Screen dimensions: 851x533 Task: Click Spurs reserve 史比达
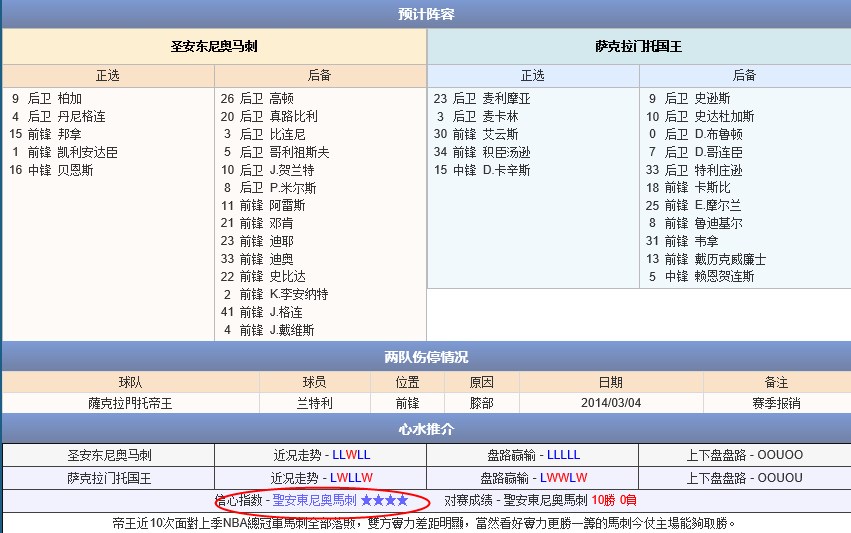pos(288,276)
